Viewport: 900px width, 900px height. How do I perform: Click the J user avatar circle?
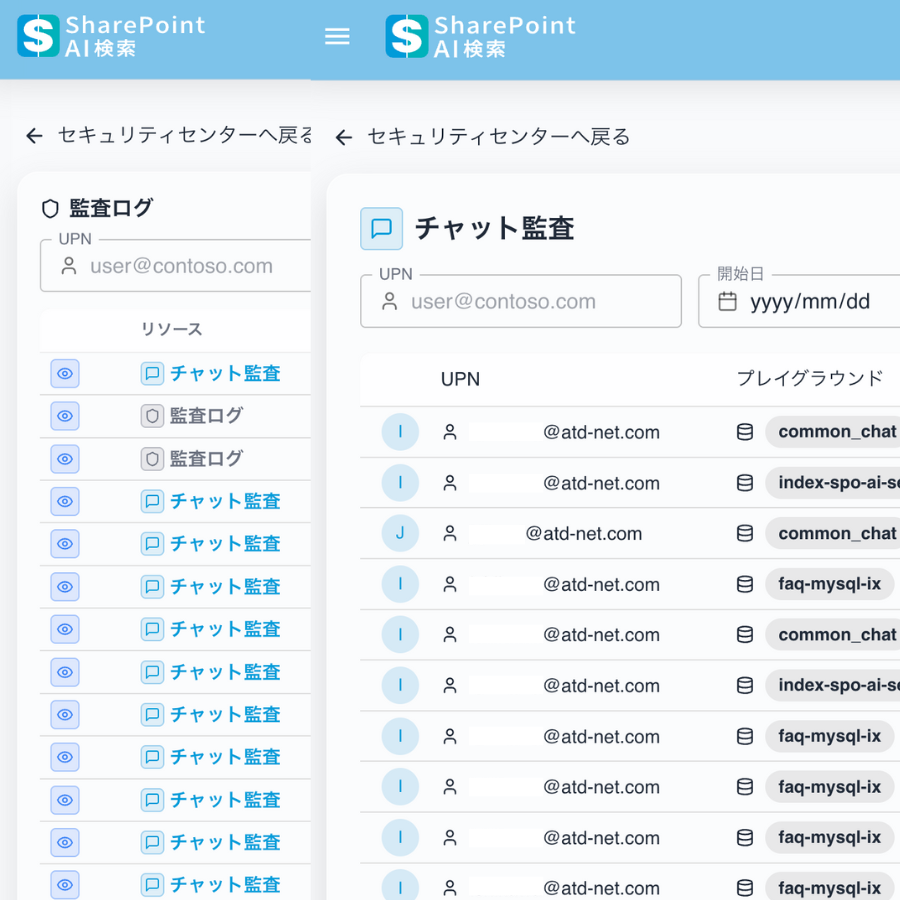(x=400, y=533)
